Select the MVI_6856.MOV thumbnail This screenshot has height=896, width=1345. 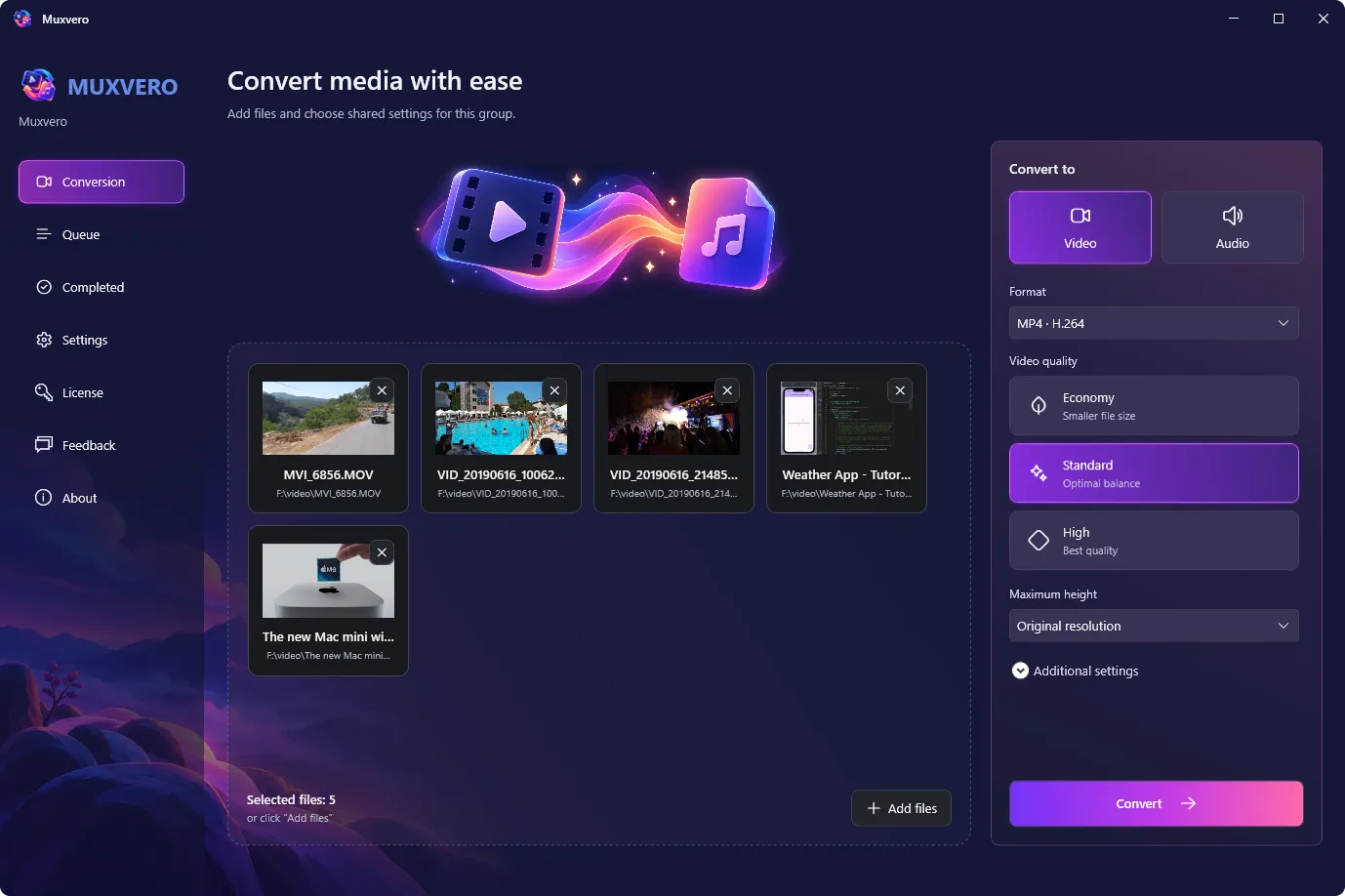(x=328, y=418)
